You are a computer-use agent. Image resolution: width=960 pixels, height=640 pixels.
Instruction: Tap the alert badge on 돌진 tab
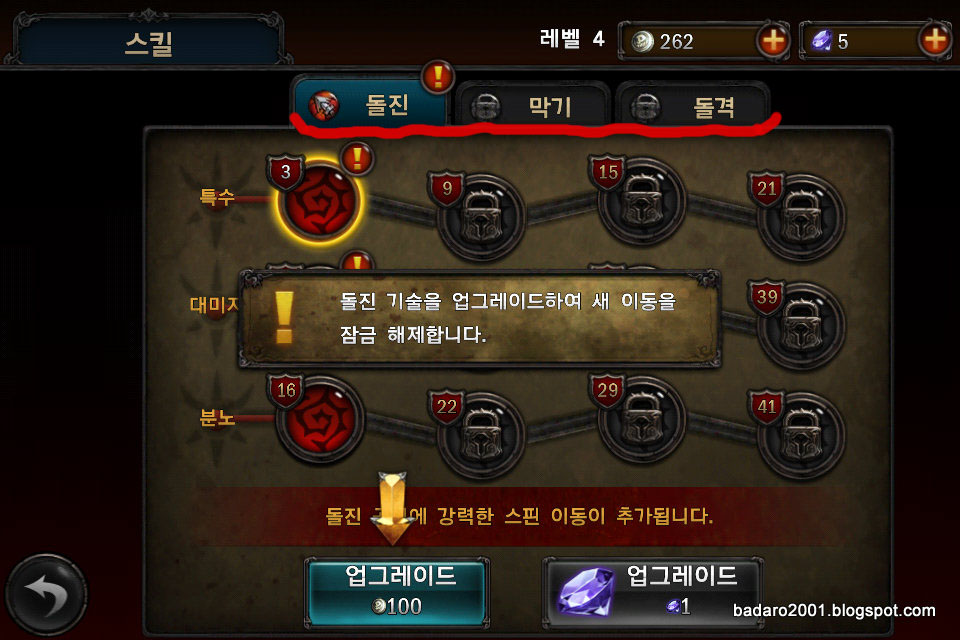(x=438, y=77)
